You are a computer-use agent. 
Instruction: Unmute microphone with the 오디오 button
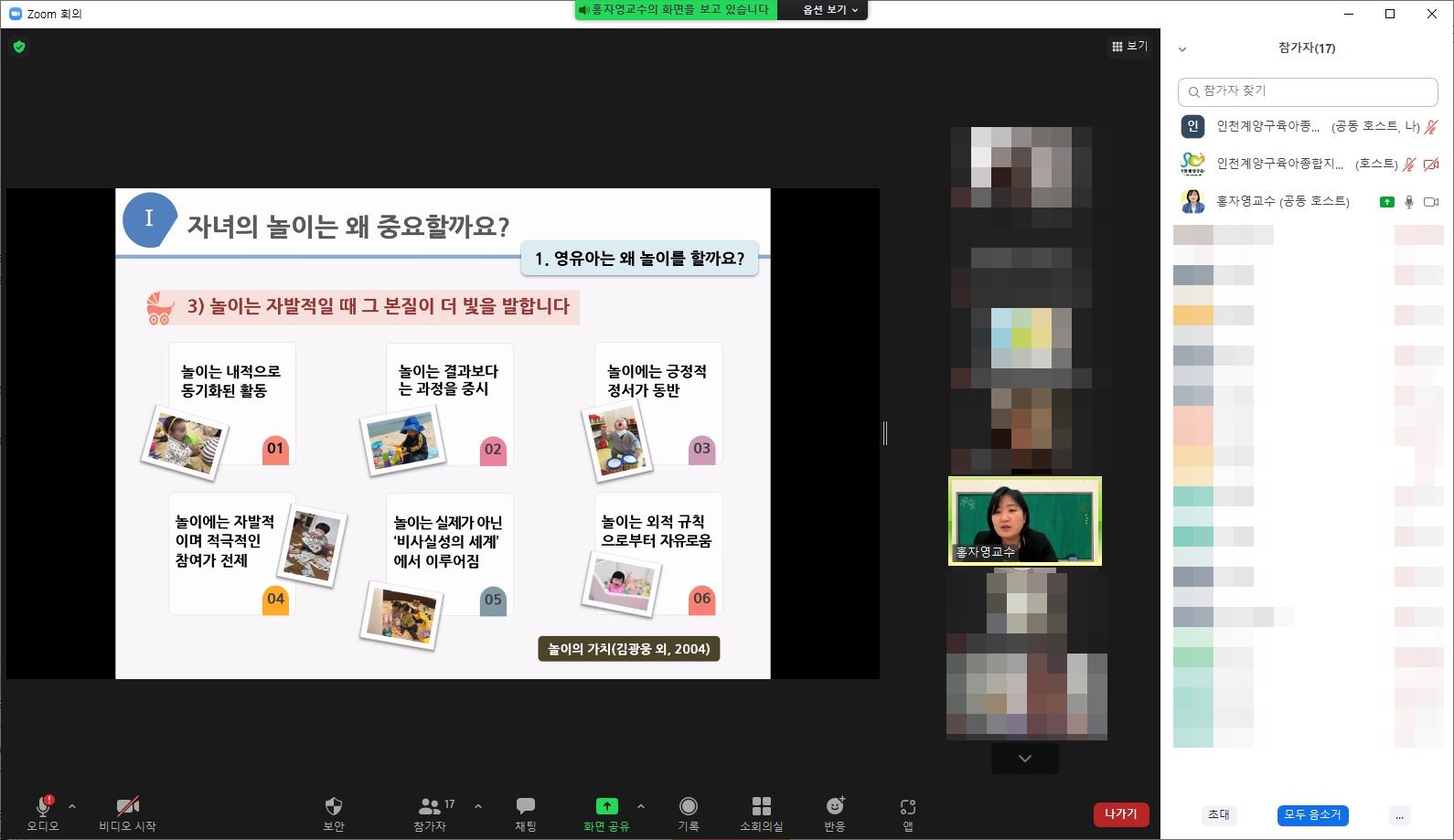coord(42,808)
